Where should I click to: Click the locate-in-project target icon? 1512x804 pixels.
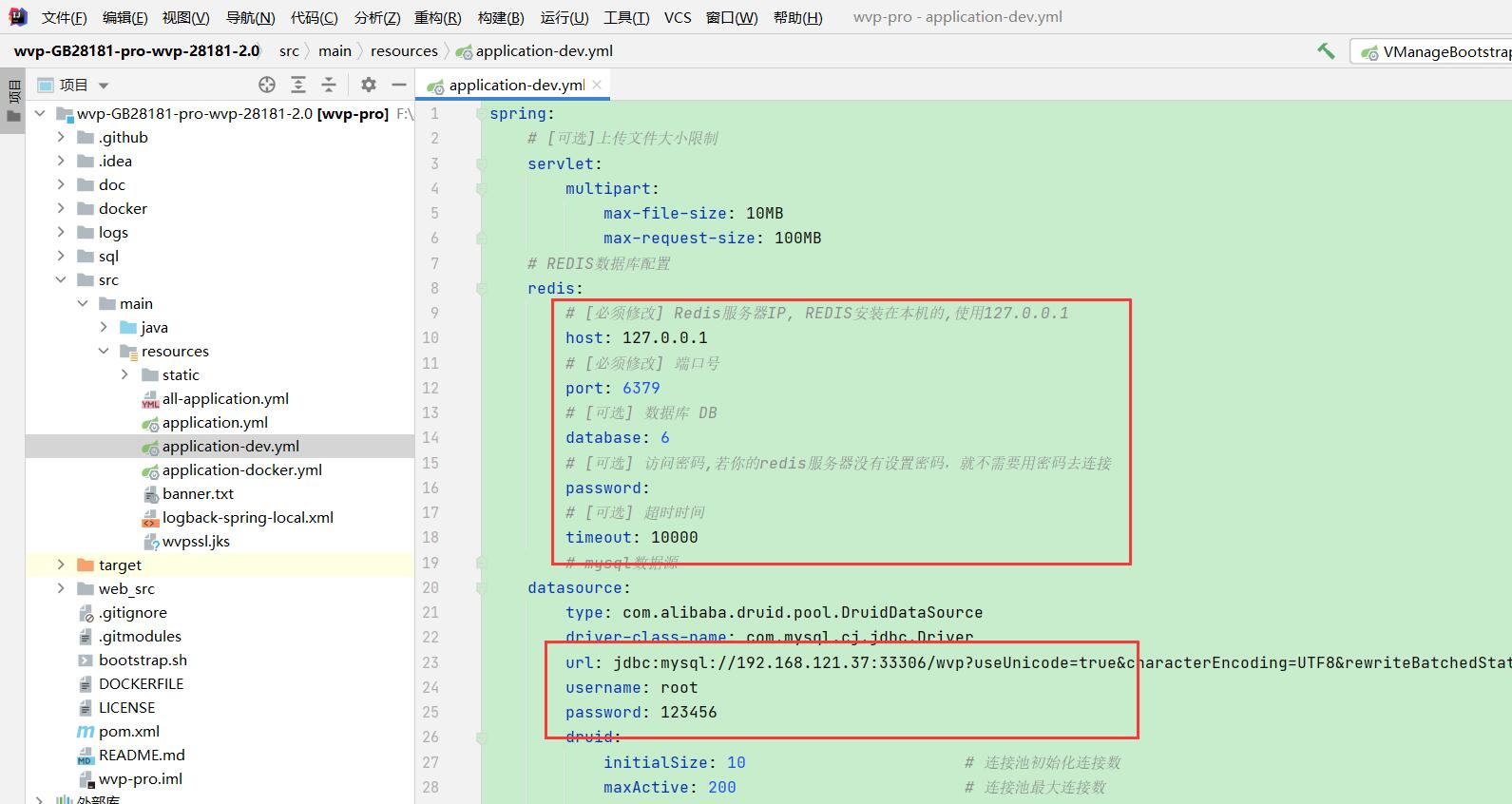tap(267, 86)
